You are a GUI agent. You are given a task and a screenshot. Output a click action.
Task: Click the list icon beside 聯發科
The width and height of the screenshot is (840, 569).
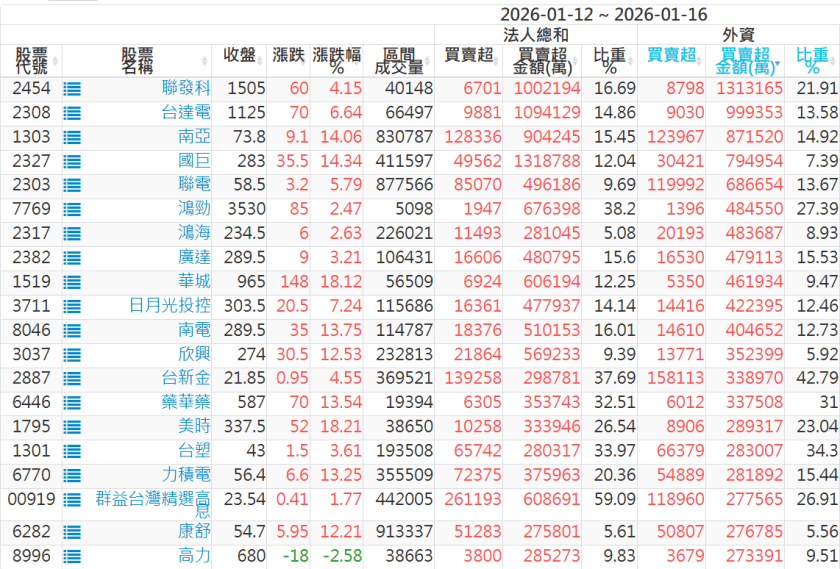72,89
